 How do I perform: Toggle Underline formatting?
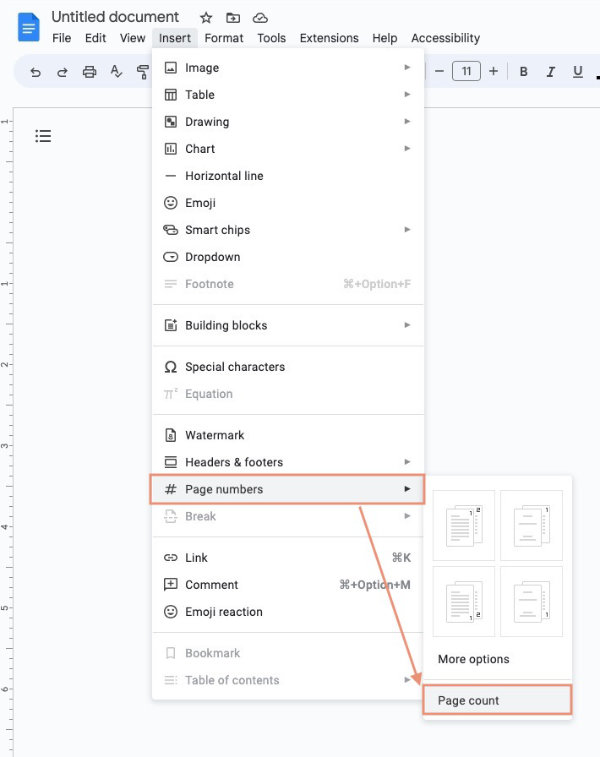pos(577,72)
